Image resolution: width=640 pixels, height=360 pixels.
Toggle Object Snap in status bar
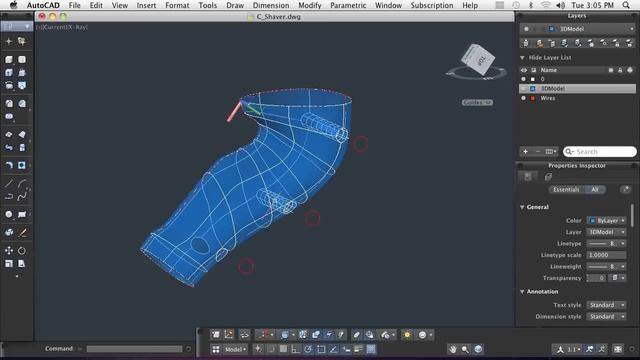coord(321,349)
